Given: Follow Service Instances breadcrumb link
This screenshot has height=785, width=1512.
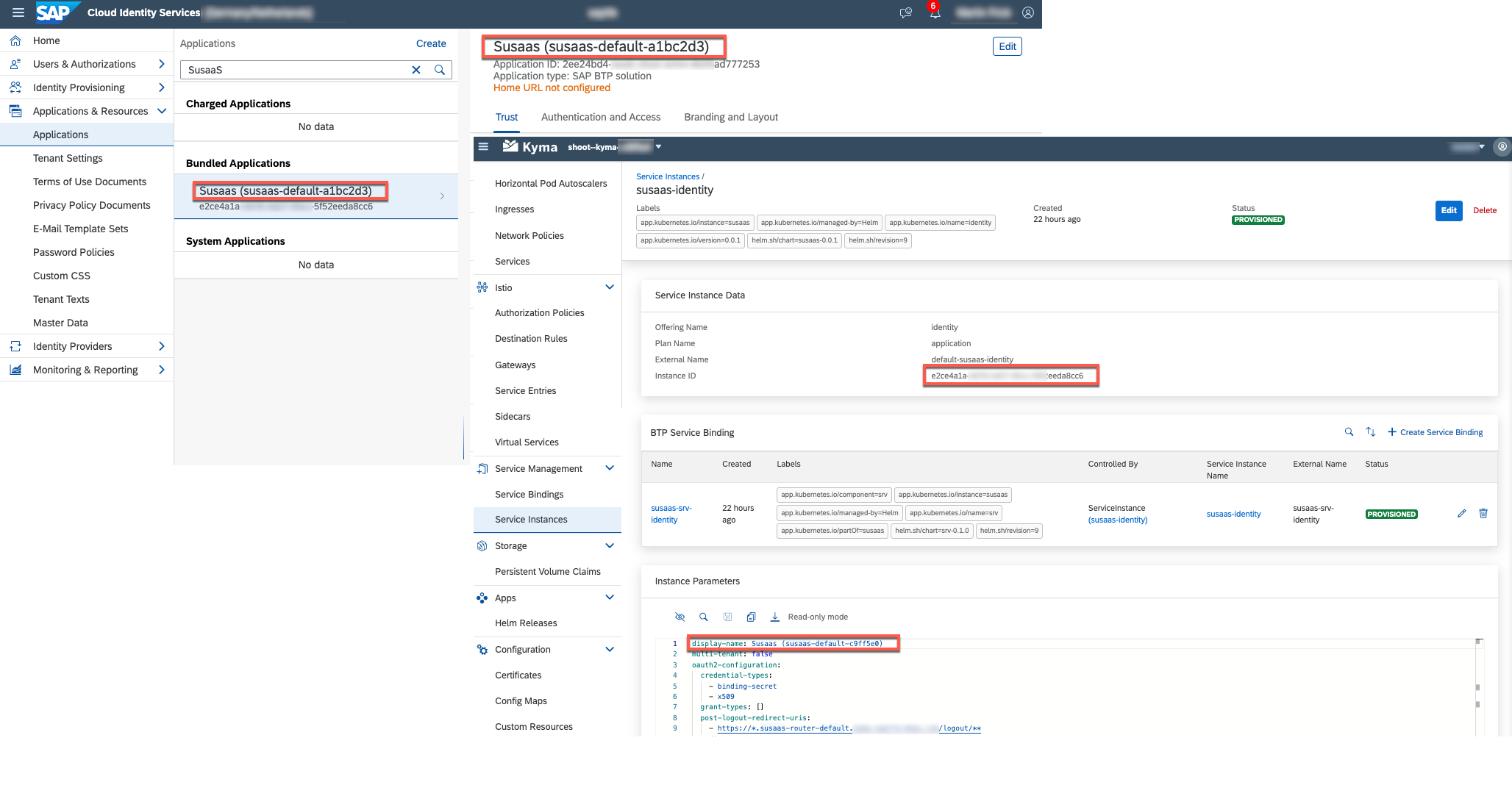Looking at the screenshot, I should pyautogui.click(x=668, y=176).
